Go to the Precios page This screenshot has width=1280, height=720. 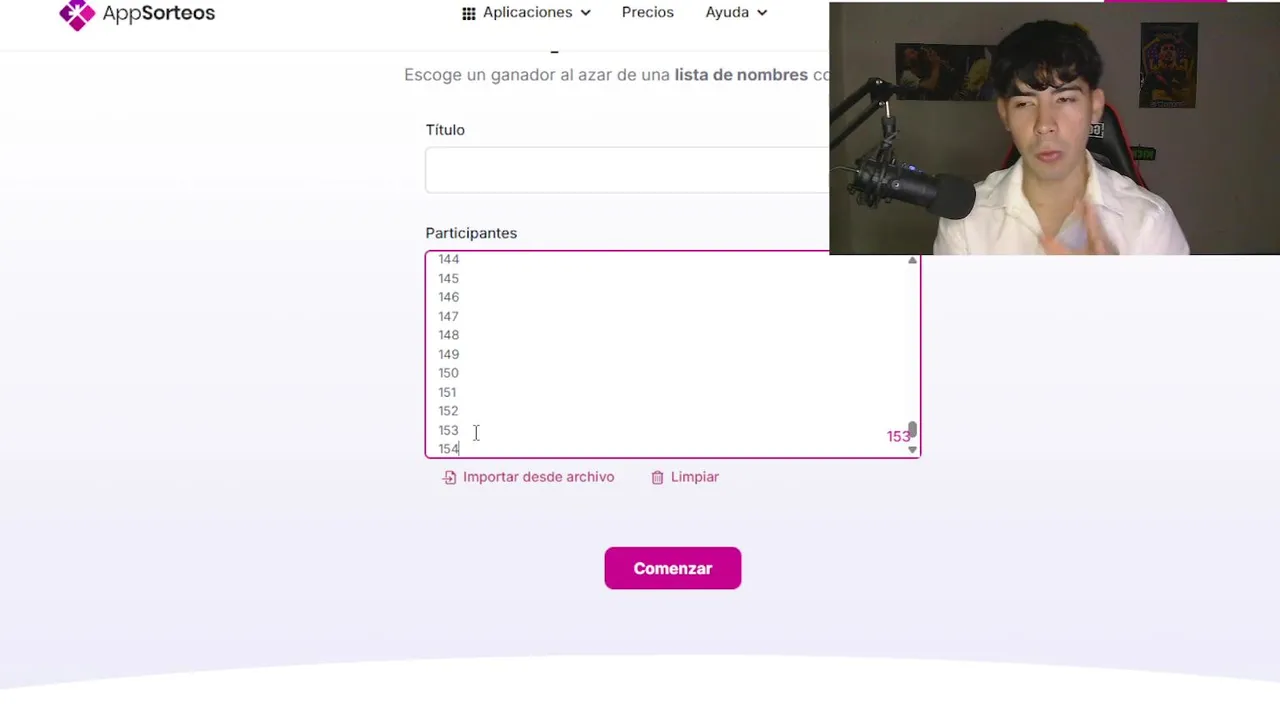(647, 12)
